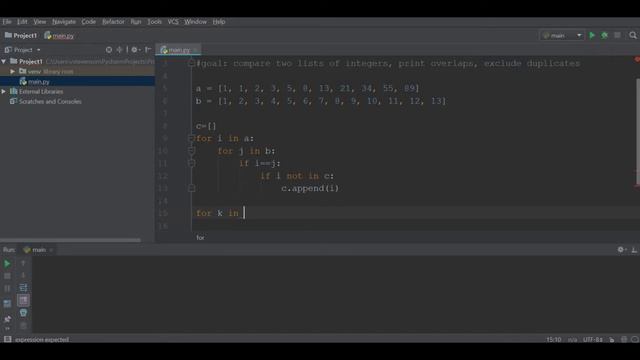The height and width of the screenshot is (360, 640).
Task: Click the down arrow in Run panel
Action: pos(23,276)
